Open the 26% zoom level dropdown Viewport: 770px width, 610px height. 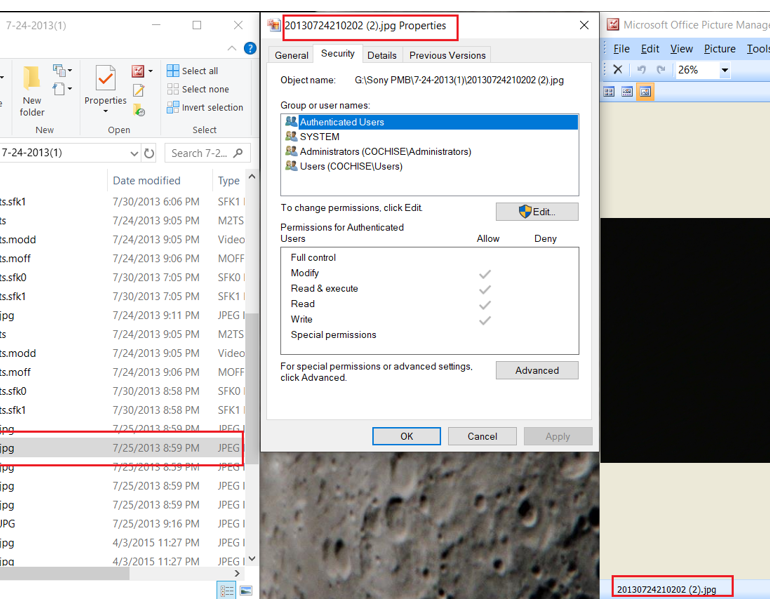click(x=725, y=70)
